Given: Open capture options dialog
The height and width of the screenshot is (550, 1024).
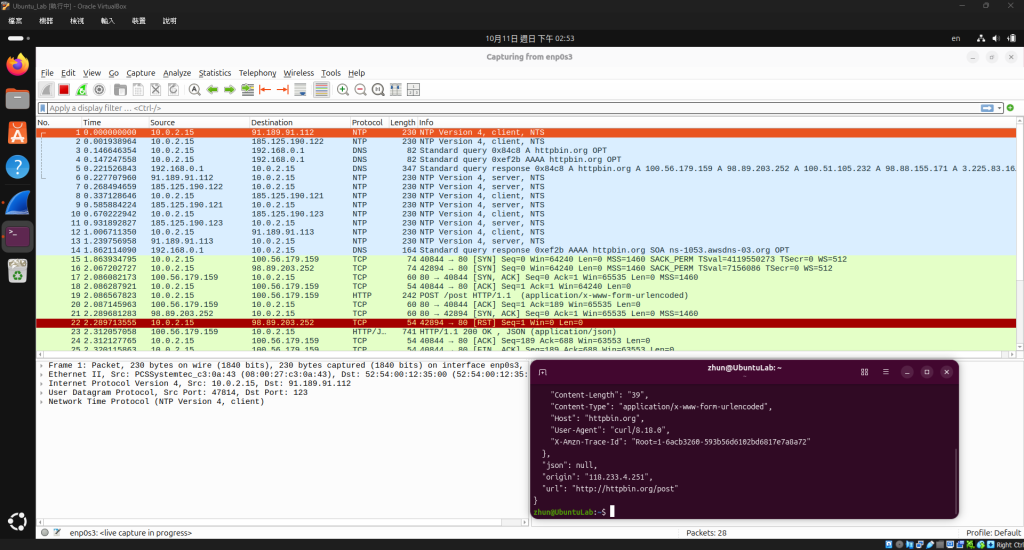Looking at the screenshot, I should point(99,90).
